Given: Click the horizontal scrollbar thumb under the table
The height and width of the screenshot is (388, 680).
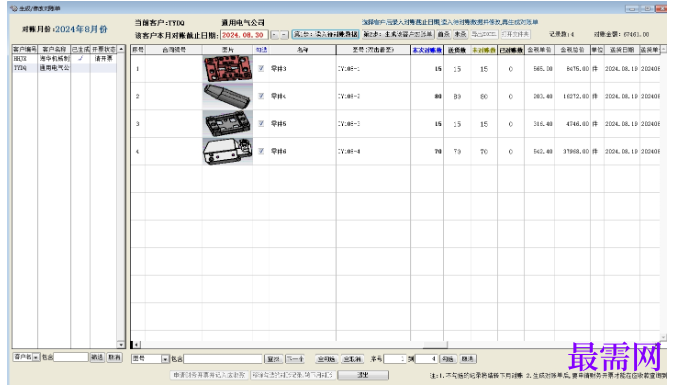Looking at the screenshot, I should pos(435,345).
